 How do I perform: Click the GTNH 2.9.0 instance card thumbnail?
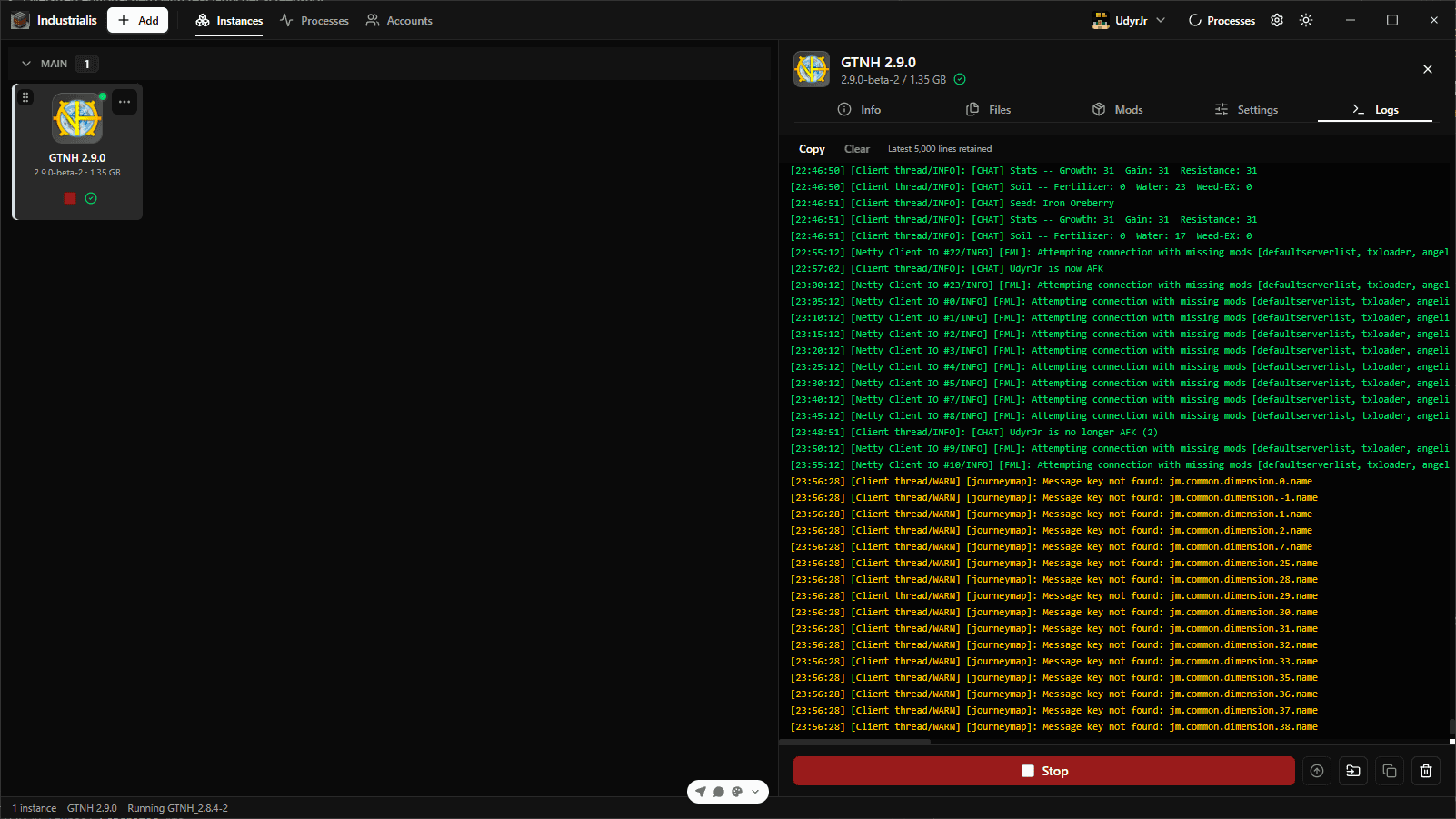click(x=77, y=118)
